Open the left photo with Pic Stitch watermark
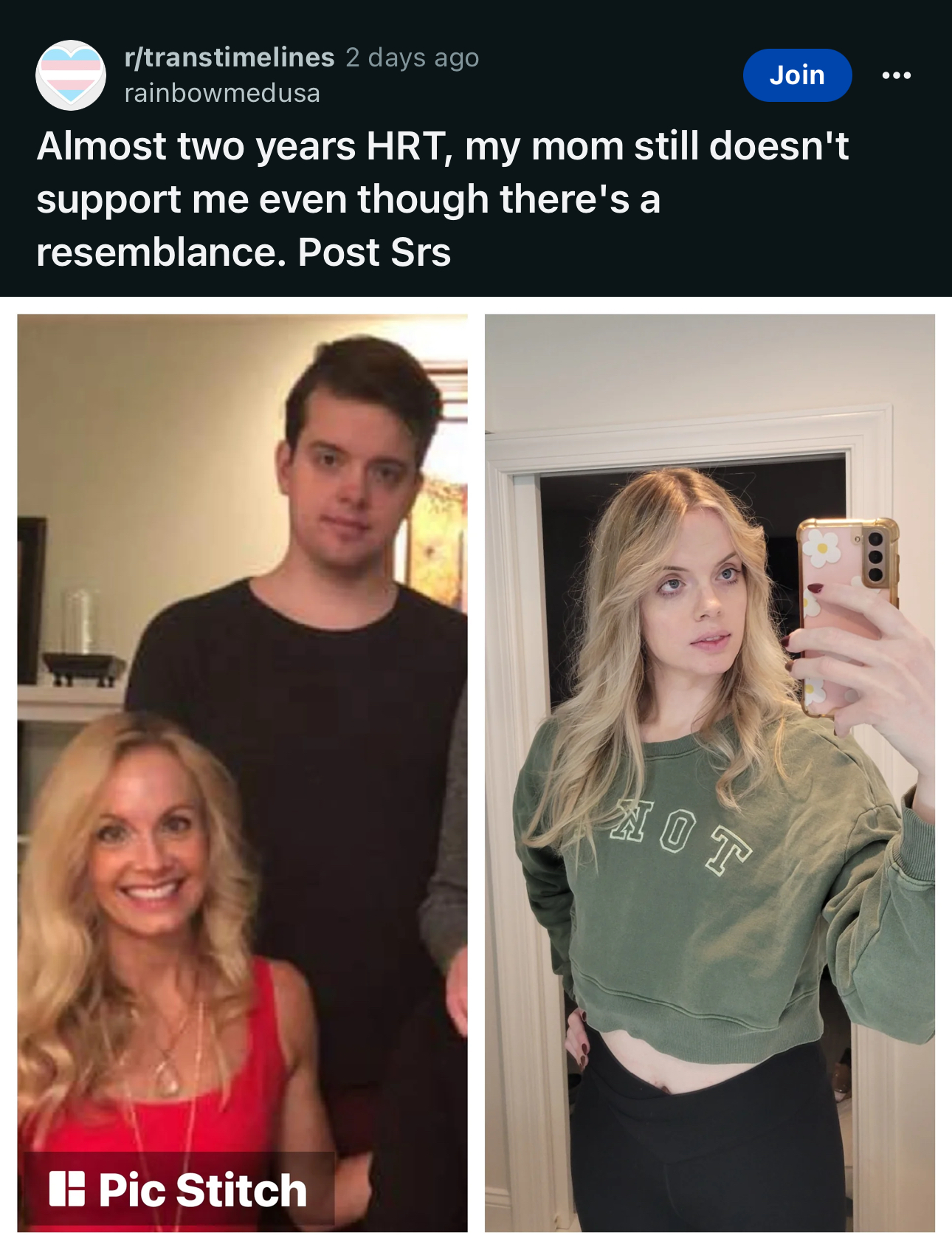This screenshot has width=952, height=1247. coord(242,773)
